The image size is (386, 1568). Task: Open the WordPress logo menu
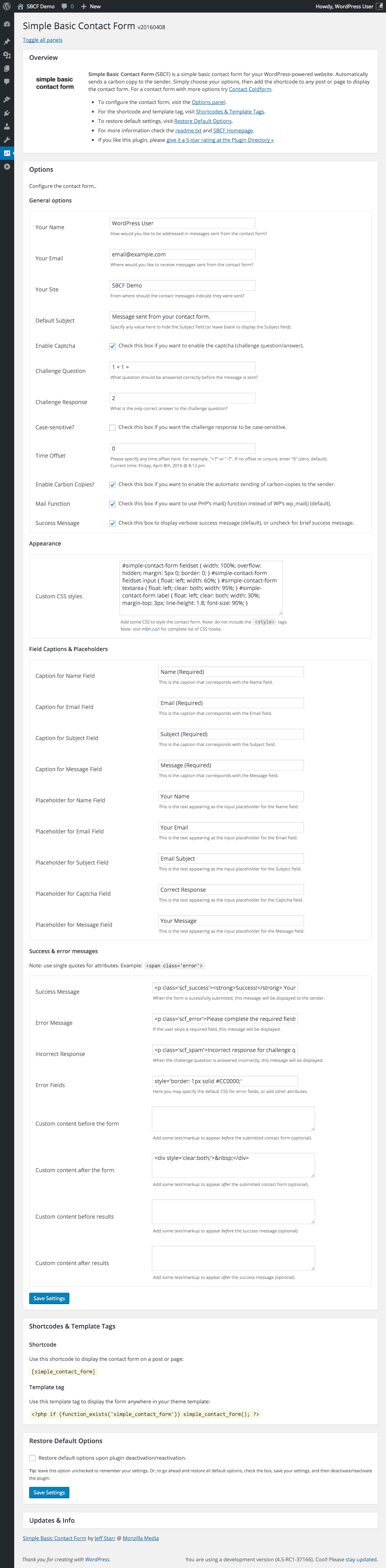[7, 6]
